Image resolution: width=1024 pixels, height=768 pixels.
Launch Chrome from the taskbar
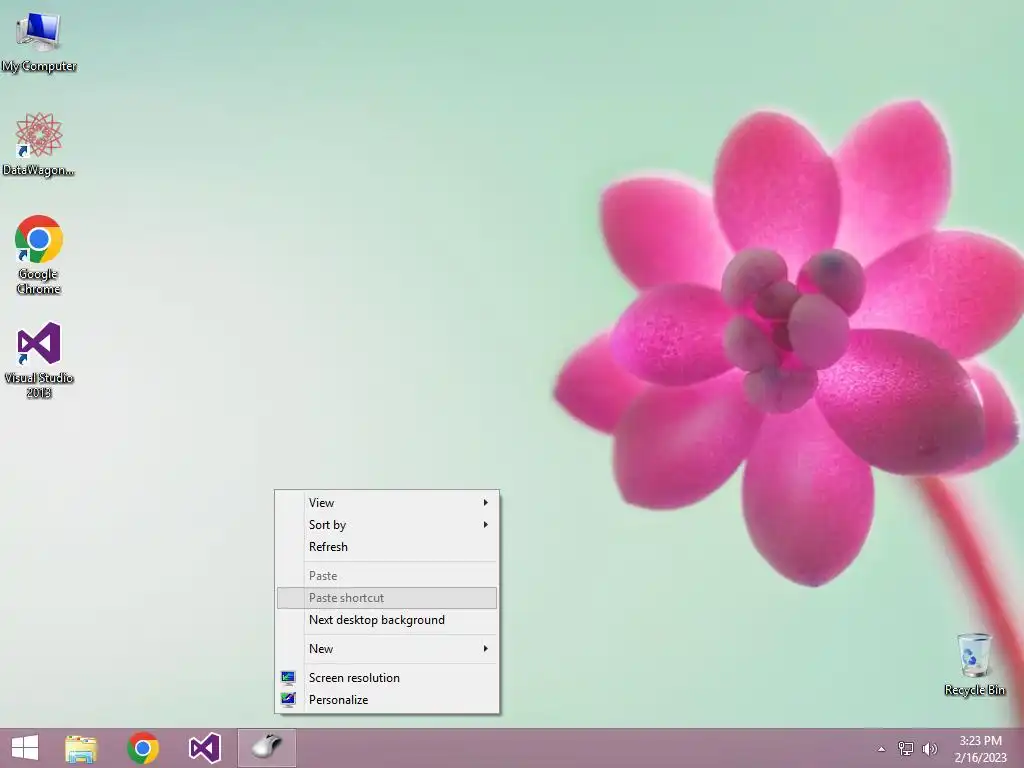pyautogui.click(x=143, y=748)
